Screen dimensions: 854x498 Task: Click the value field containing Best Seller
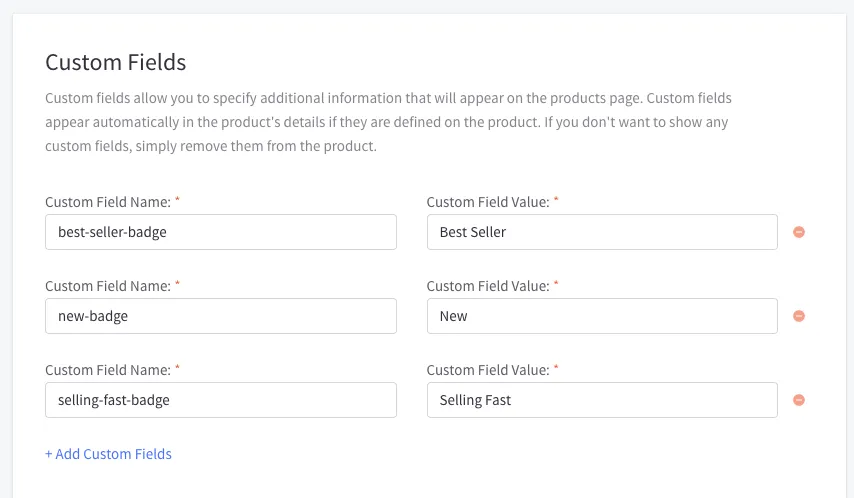601,232
